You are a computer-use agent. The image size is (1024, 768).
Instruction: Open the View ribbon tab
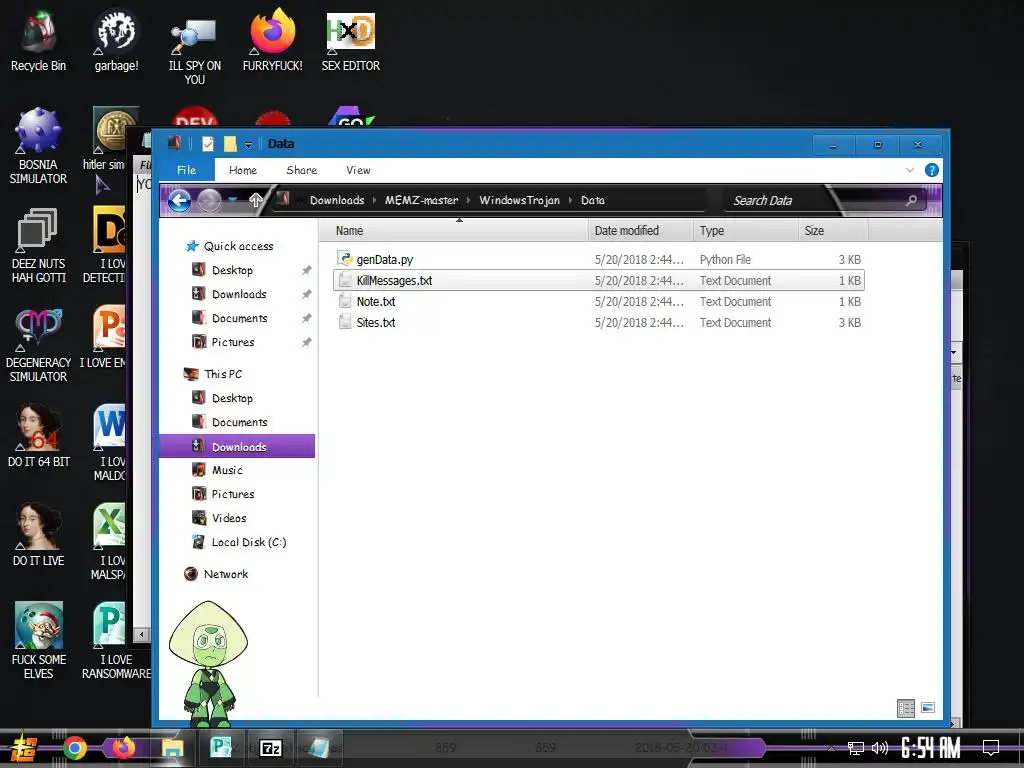coord(358,170)
